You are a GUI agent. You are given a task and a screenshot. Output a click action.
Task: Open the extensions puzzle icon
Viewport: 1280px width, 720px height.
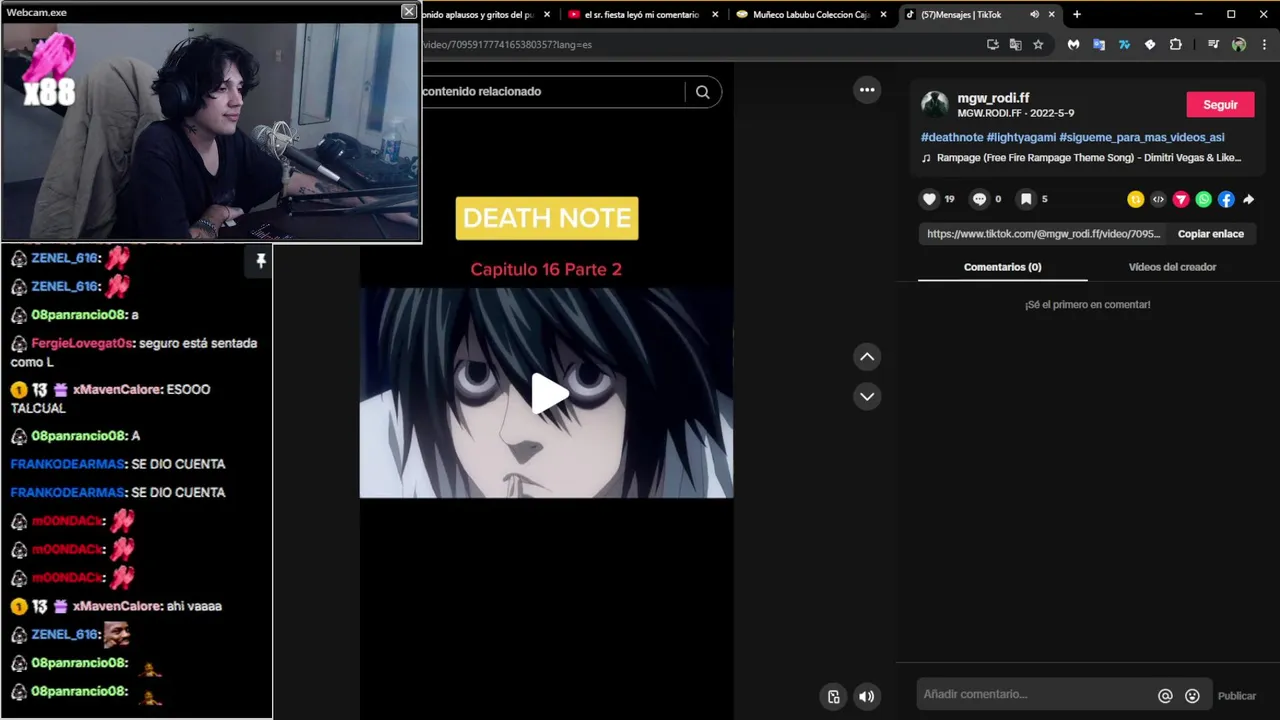tap(1176, 44)
